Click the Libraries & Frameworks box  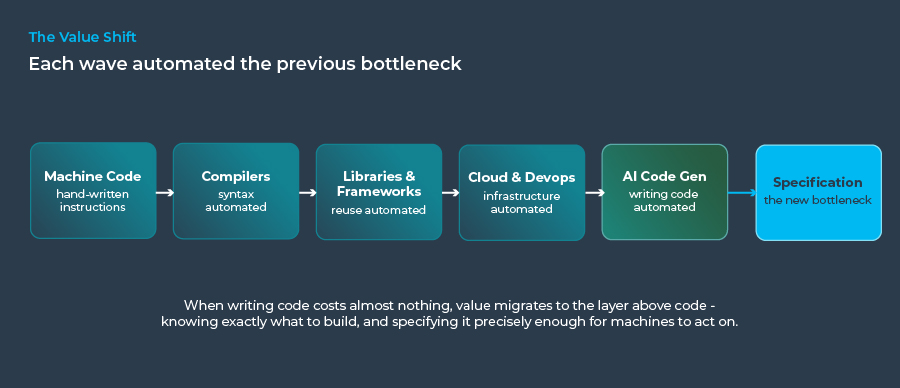tap(379, 192)
